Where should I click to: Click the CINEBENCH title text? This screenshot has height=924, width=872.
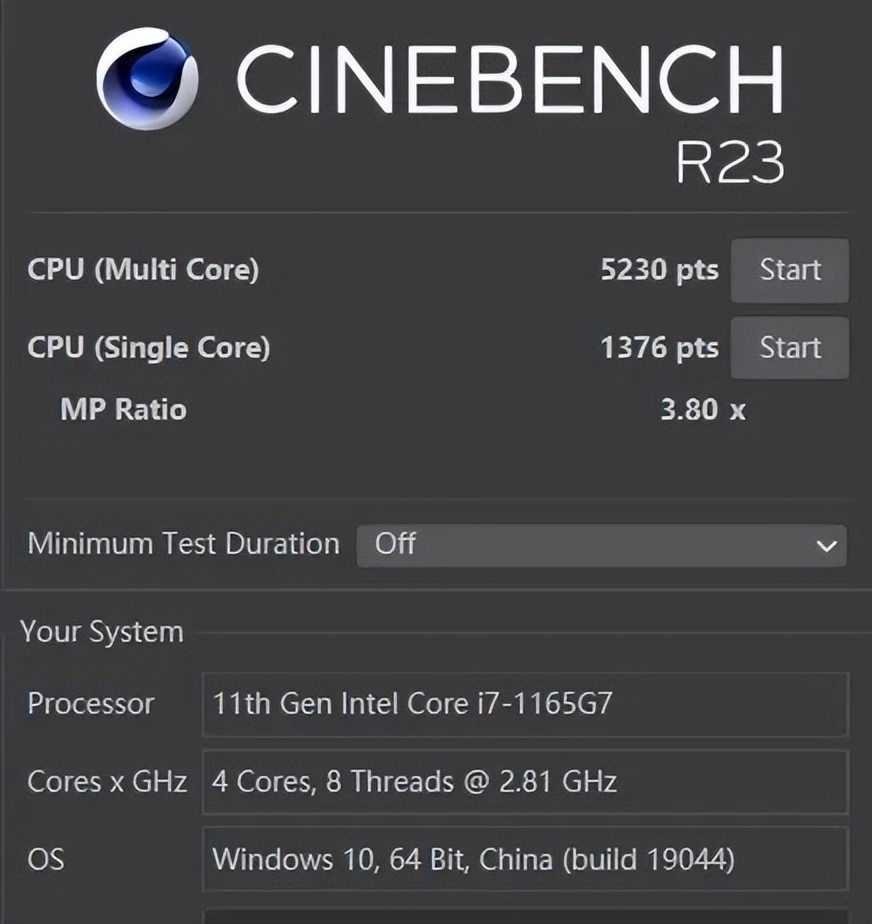pos(509,79)
